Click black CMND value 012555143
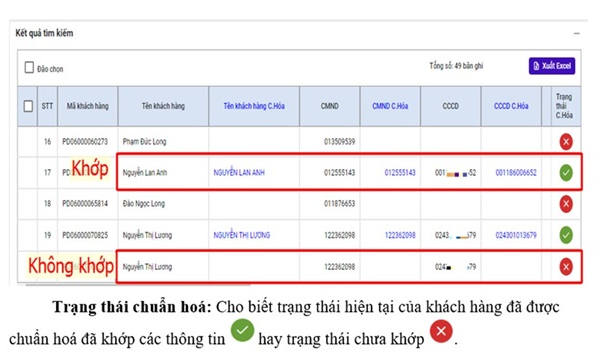The height and width of the screenshot is (364, 606). pyautogui.click(x=339, y=173)
